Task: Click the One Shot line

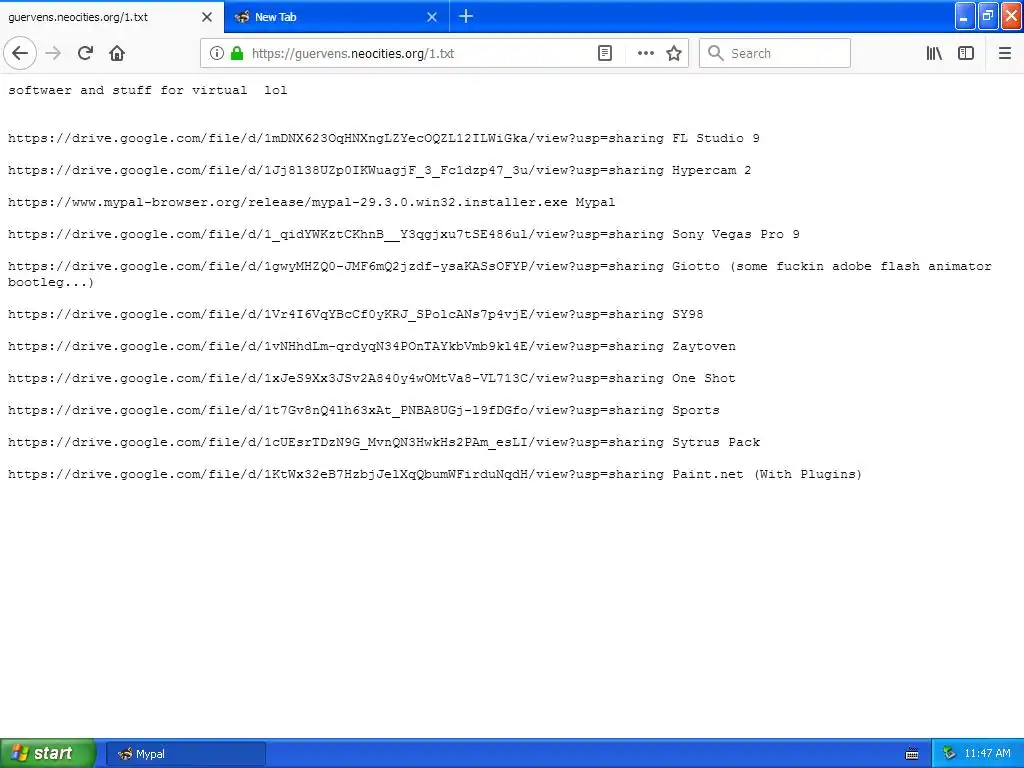Action: pyautogui.click(x=372, y=378)
